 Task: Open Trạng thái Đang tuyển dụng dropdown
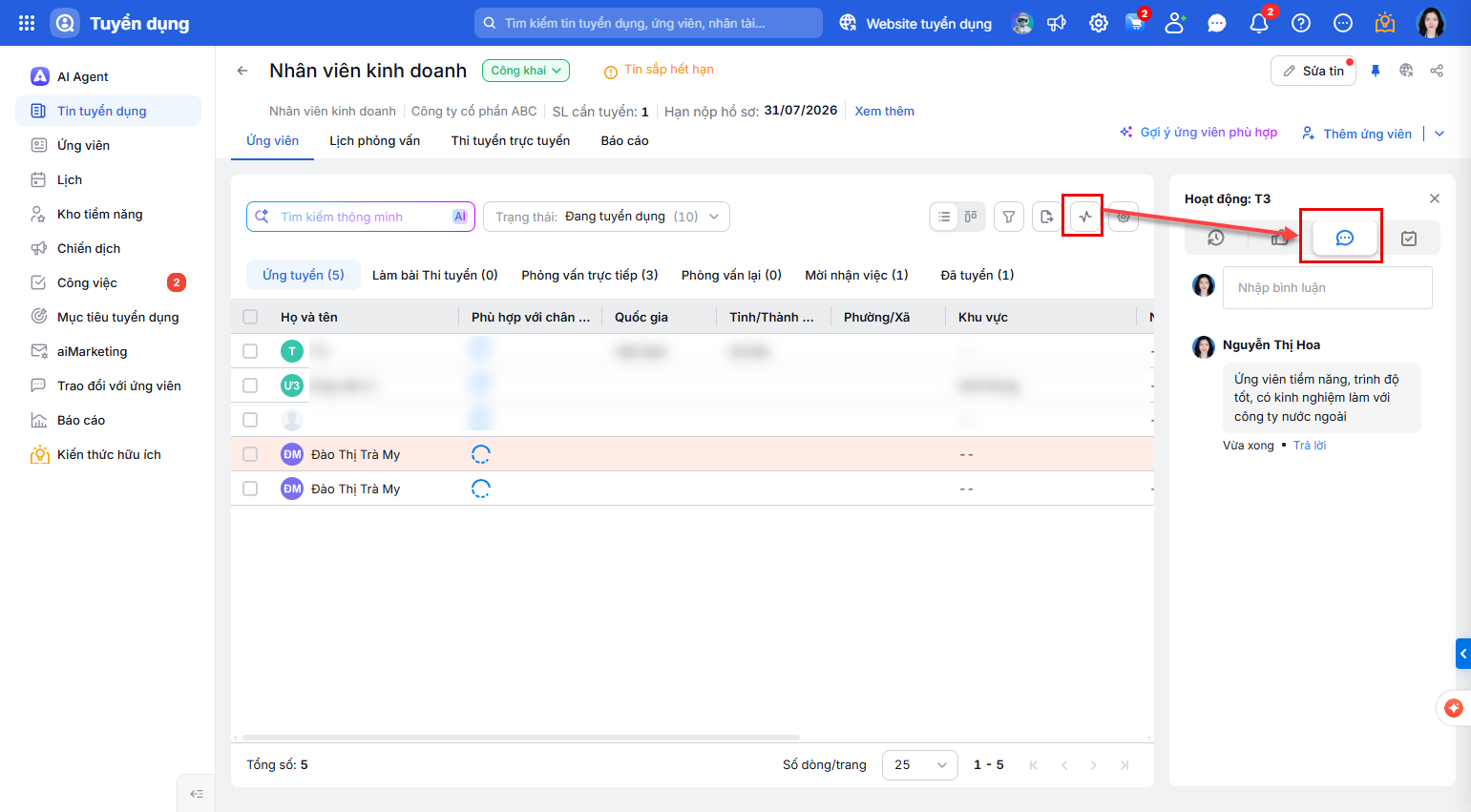606,217
